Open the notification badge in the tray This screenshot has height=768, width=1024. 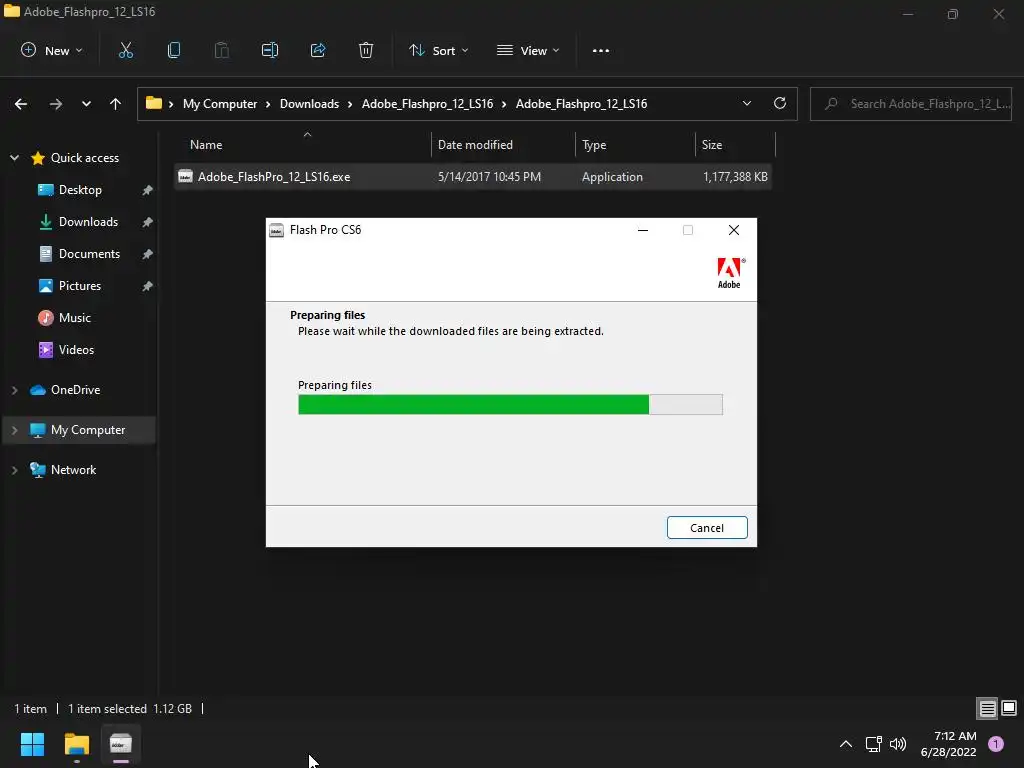(x=996, y=743)
